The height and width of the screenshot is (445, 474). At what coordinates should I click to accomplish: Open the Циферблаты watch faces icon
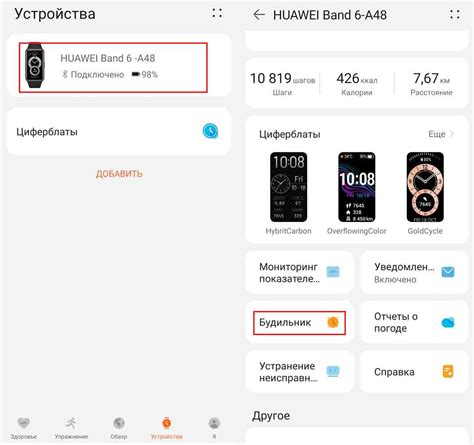(210, 131)
